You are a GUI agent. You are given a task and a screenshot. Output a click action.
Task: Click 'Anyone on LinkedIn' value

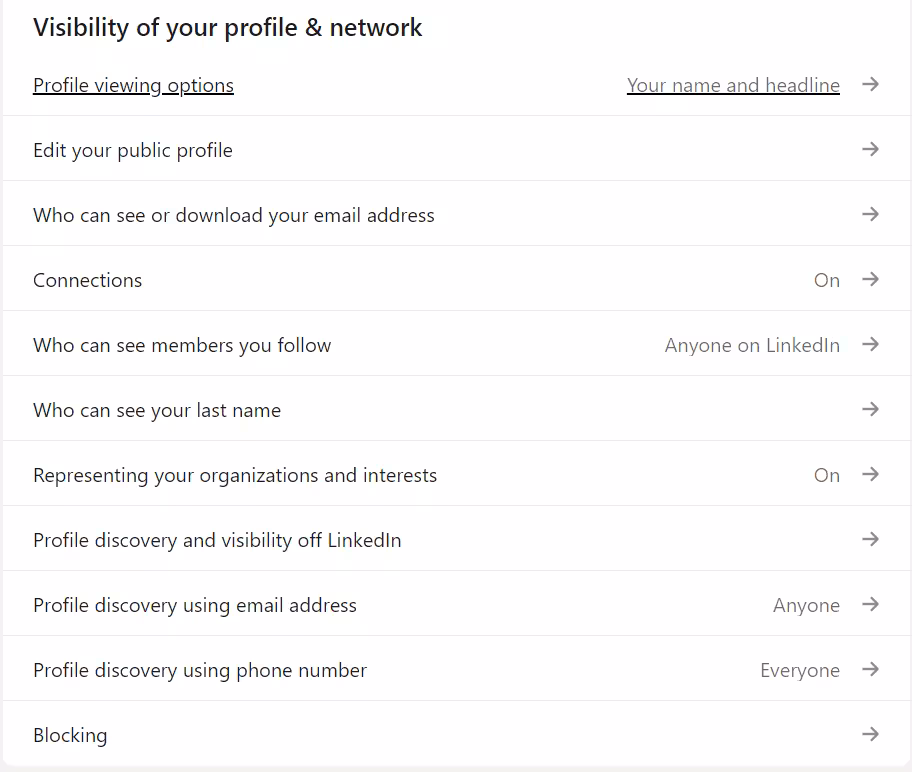tap(752, 346)
